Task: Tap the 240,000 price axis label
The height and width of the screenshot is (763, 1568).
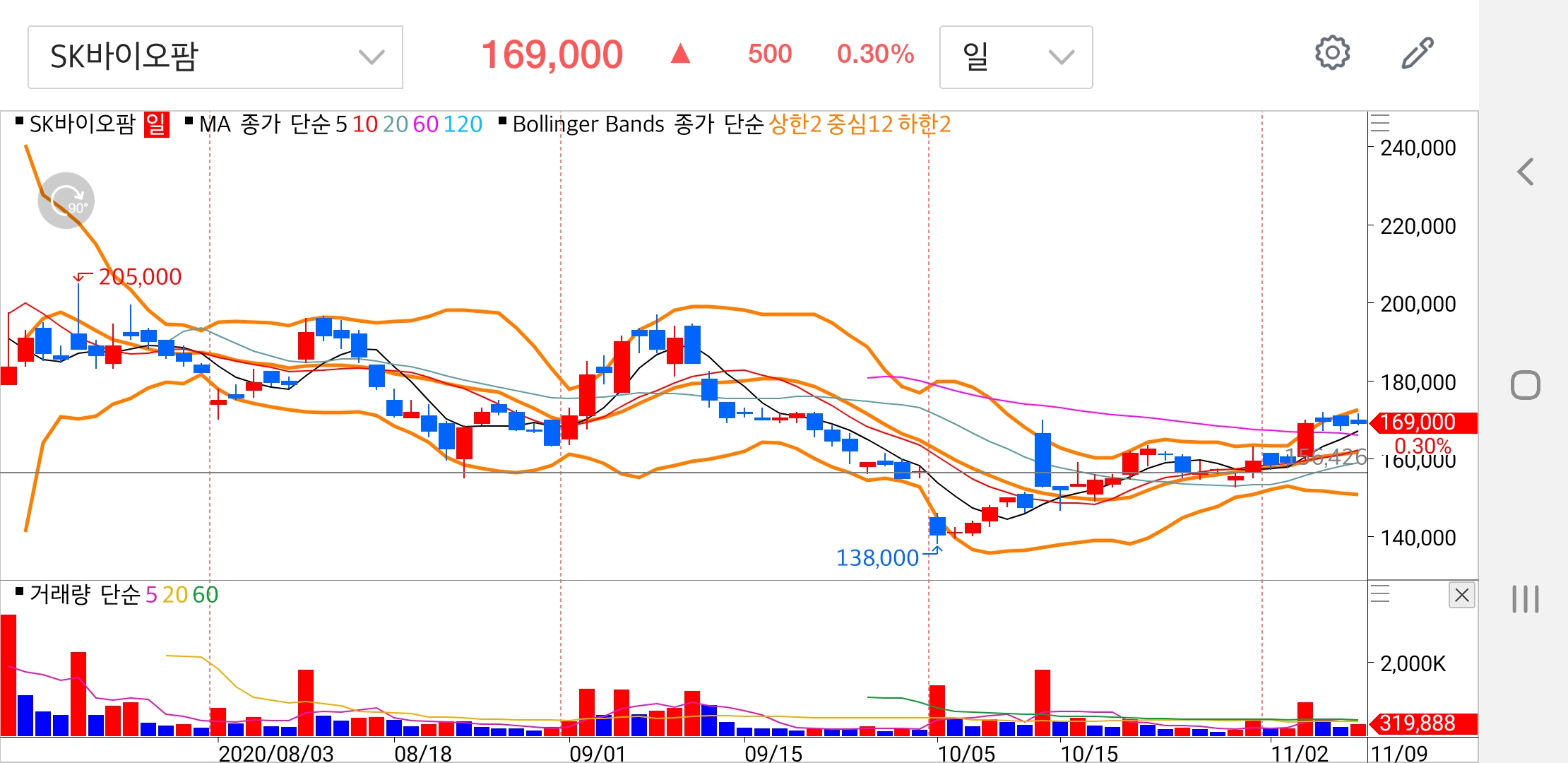Action: [1418, 148]
